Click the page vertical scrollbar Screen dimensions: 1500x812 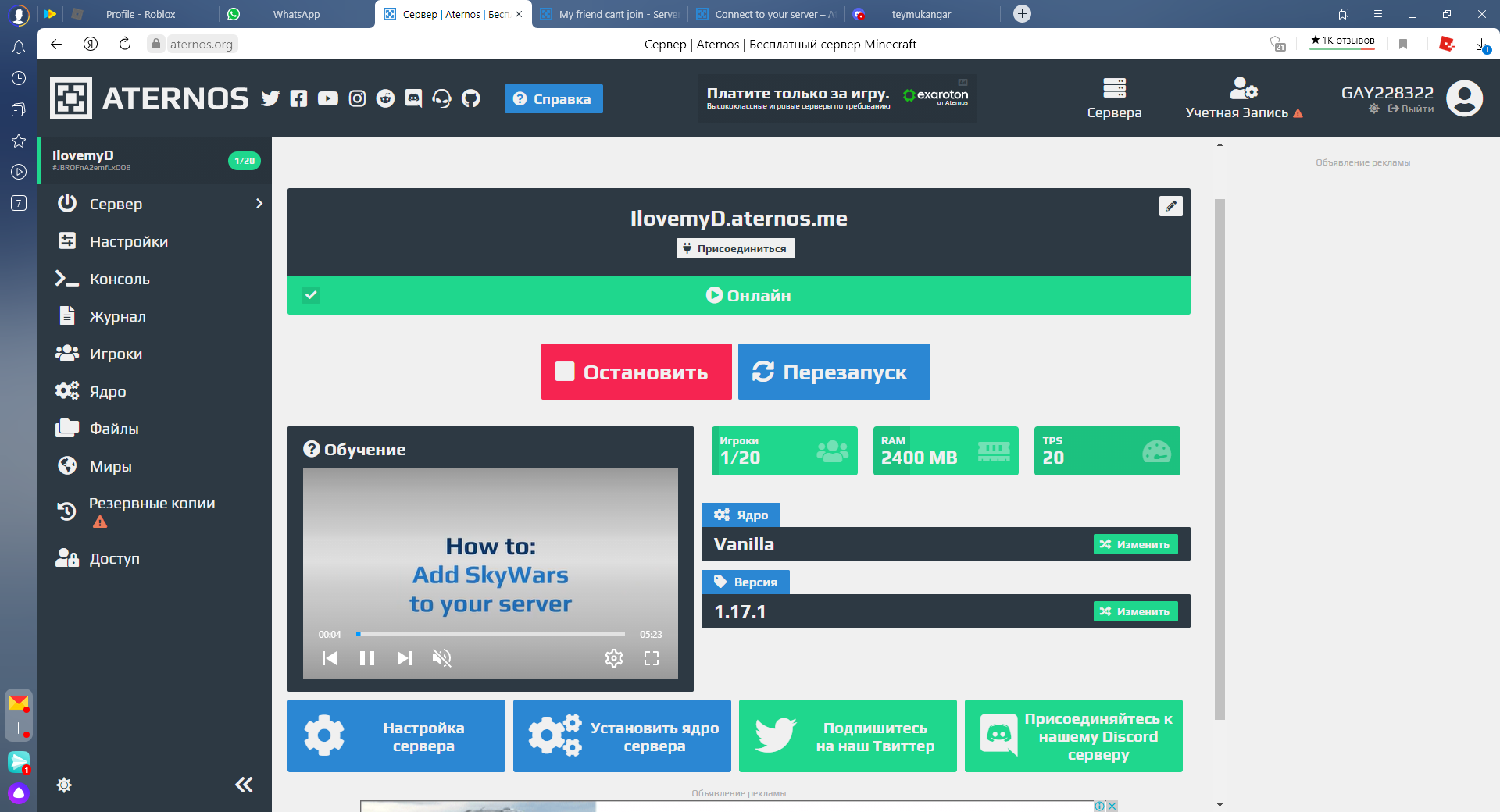pos(1220,460)
